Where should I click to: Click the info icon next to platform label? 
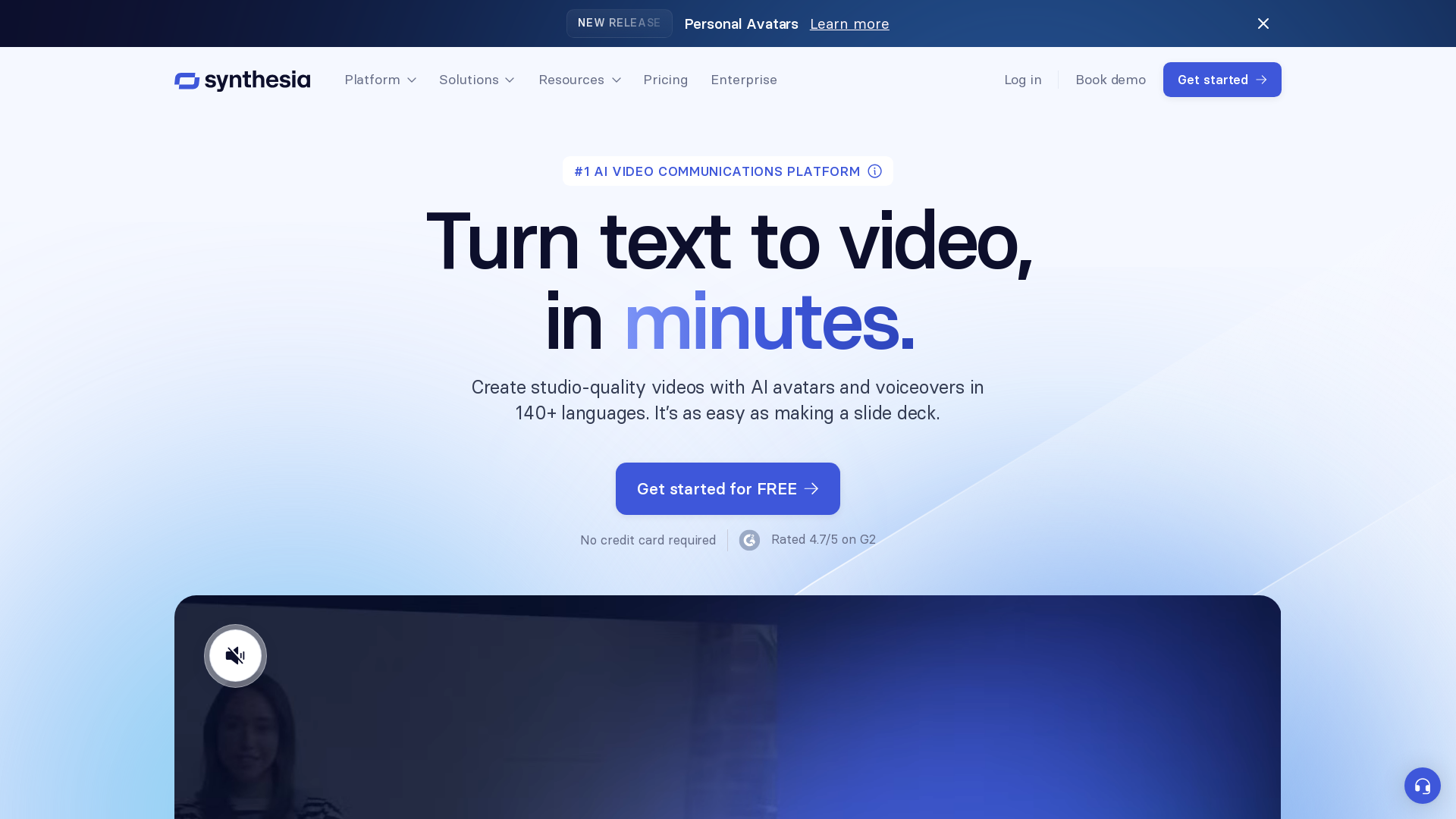pyautogui.click(x=875, y=171)
